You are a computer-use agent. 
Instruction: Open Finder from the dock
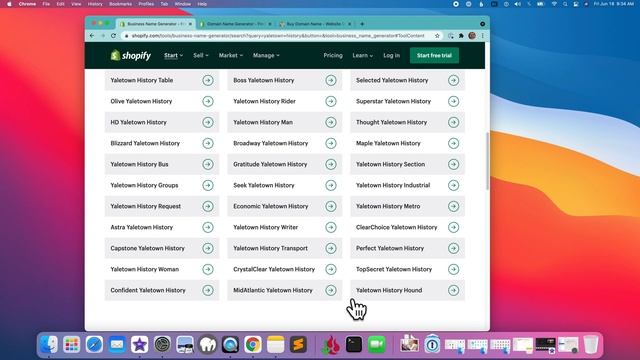[x=49, y=344]
